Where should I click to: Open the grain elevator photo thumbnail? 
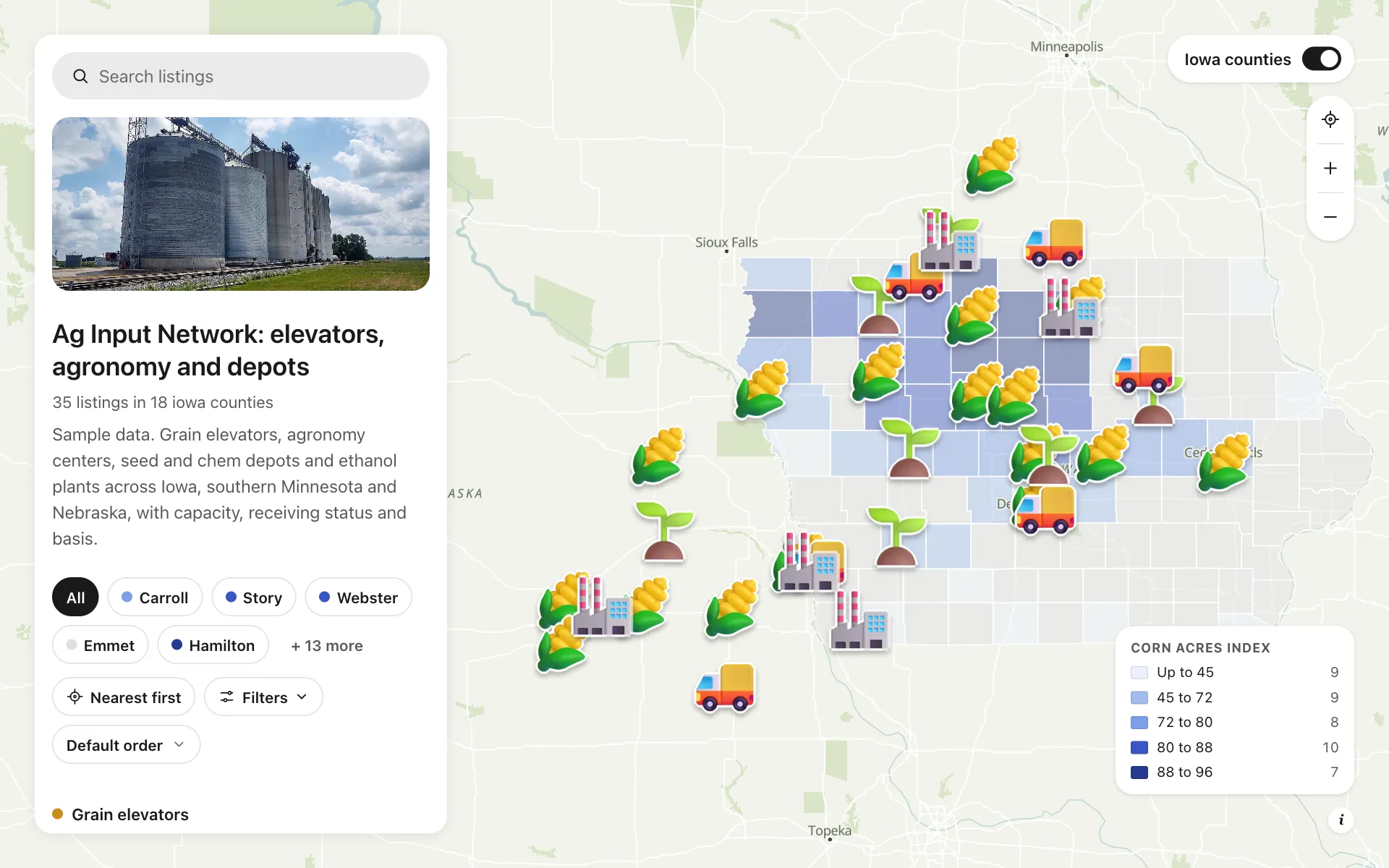241,204
